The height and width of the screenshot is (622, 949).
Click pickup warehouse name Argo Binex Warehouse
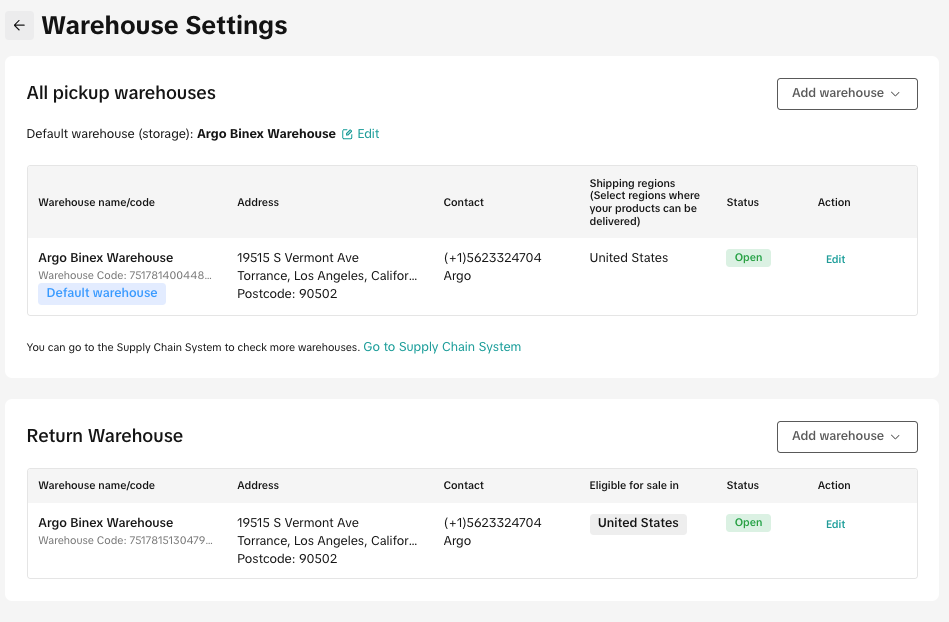[x=105, y=258]
